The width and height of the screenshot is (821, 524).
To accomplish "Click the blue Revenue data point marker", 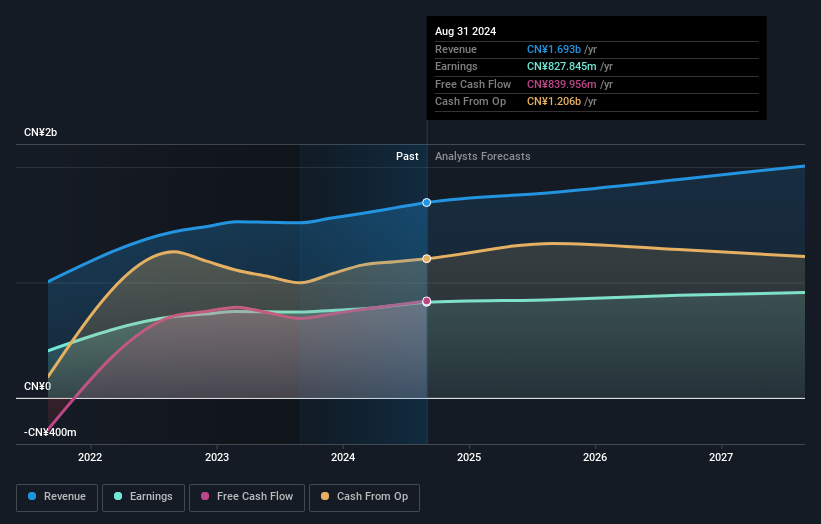I will (427, 203).
